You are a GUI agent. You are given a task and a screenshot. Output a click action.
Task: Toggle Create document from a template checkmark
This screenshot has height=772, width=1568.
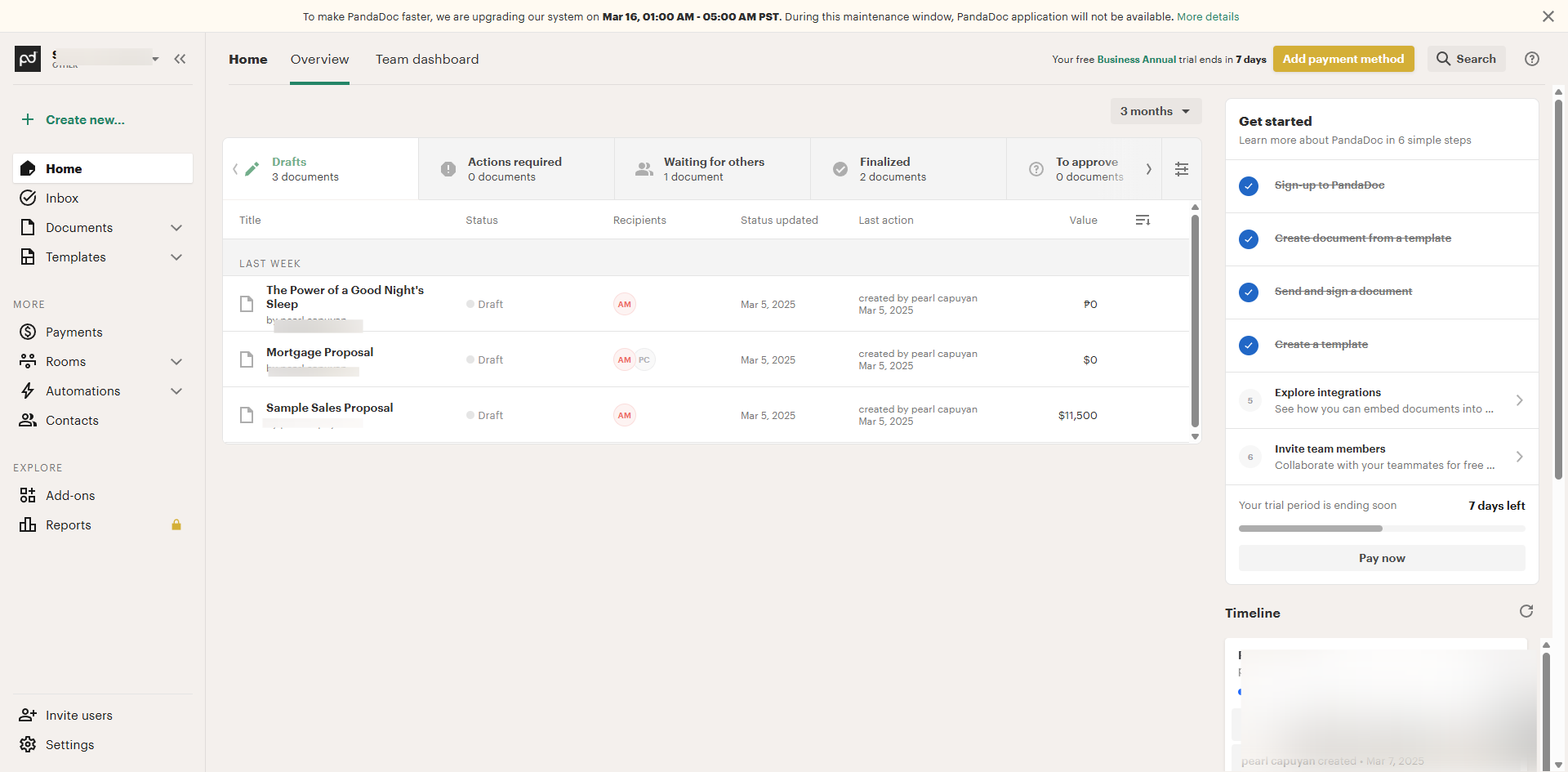[1249, 239]
